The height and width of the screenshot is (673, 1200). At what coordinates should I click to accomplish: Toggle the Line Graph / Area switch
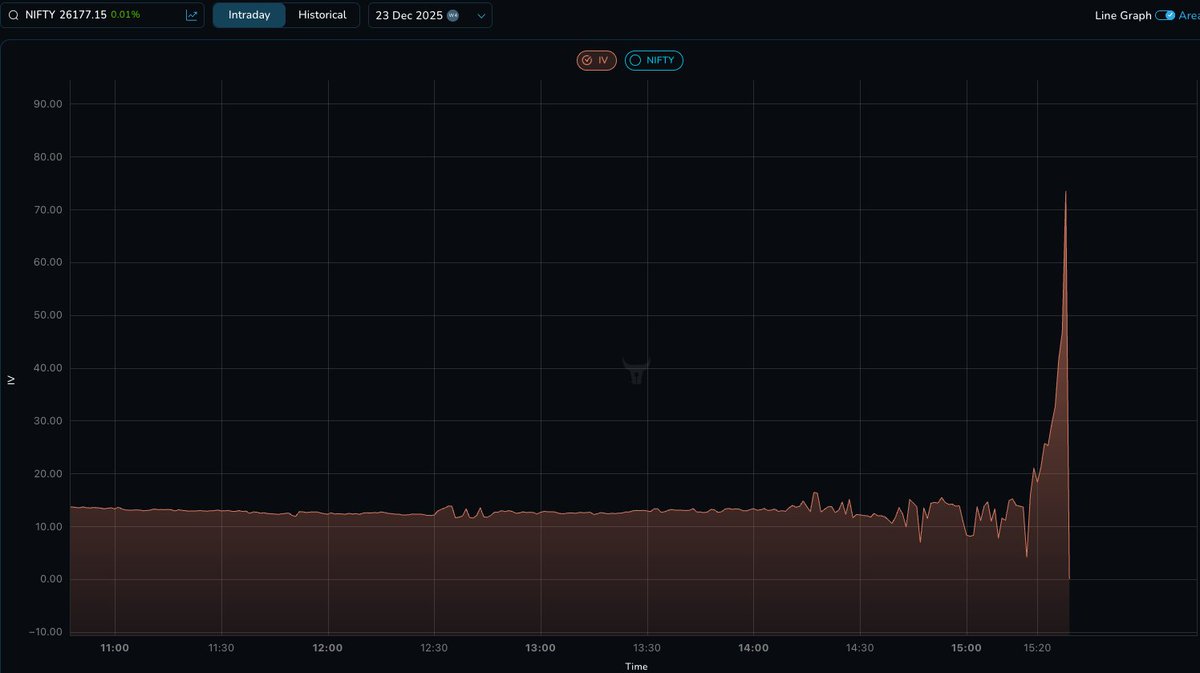[1165, 15]
